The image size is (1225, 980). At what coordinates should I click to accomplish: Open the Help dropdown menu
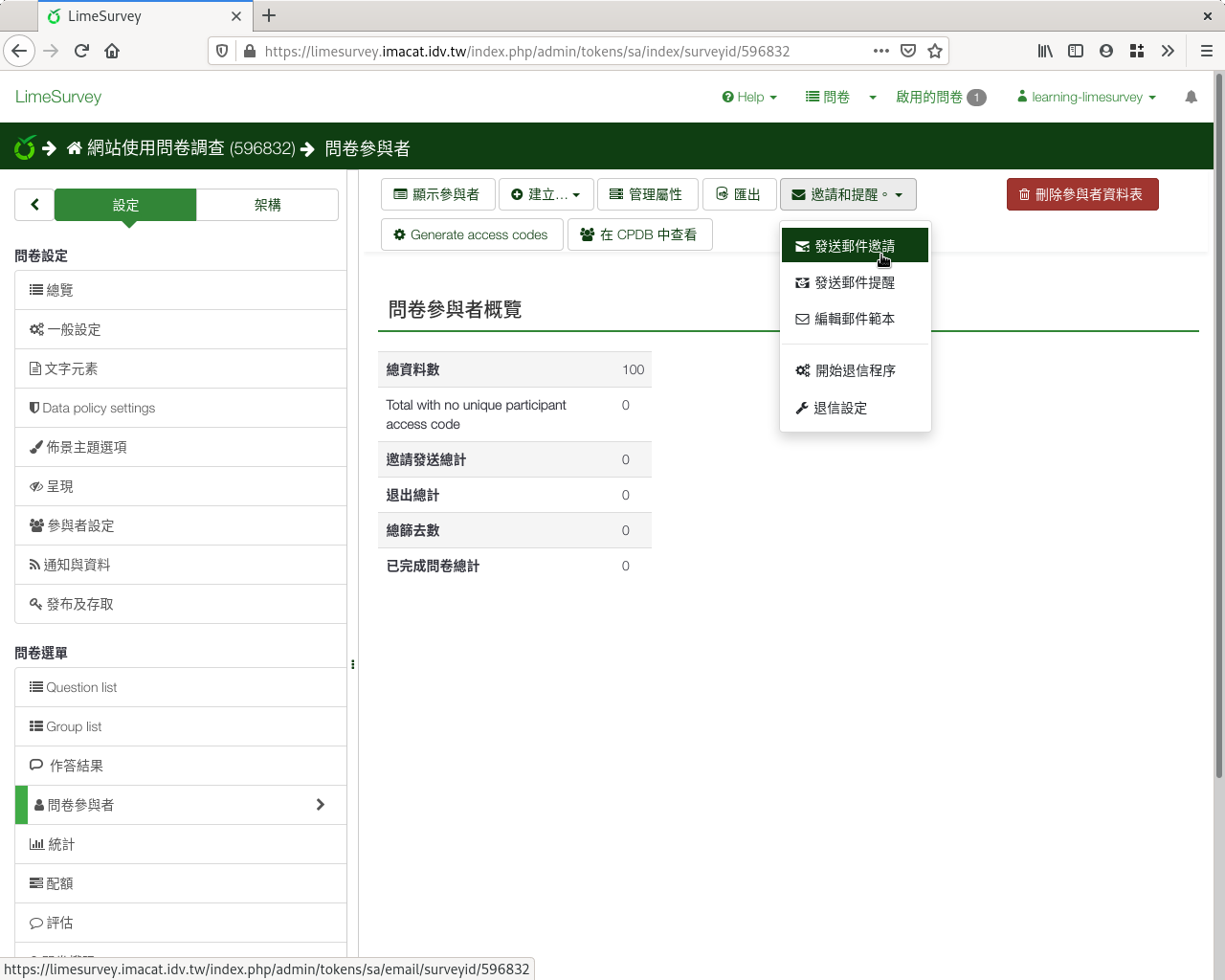coord(749,97)
